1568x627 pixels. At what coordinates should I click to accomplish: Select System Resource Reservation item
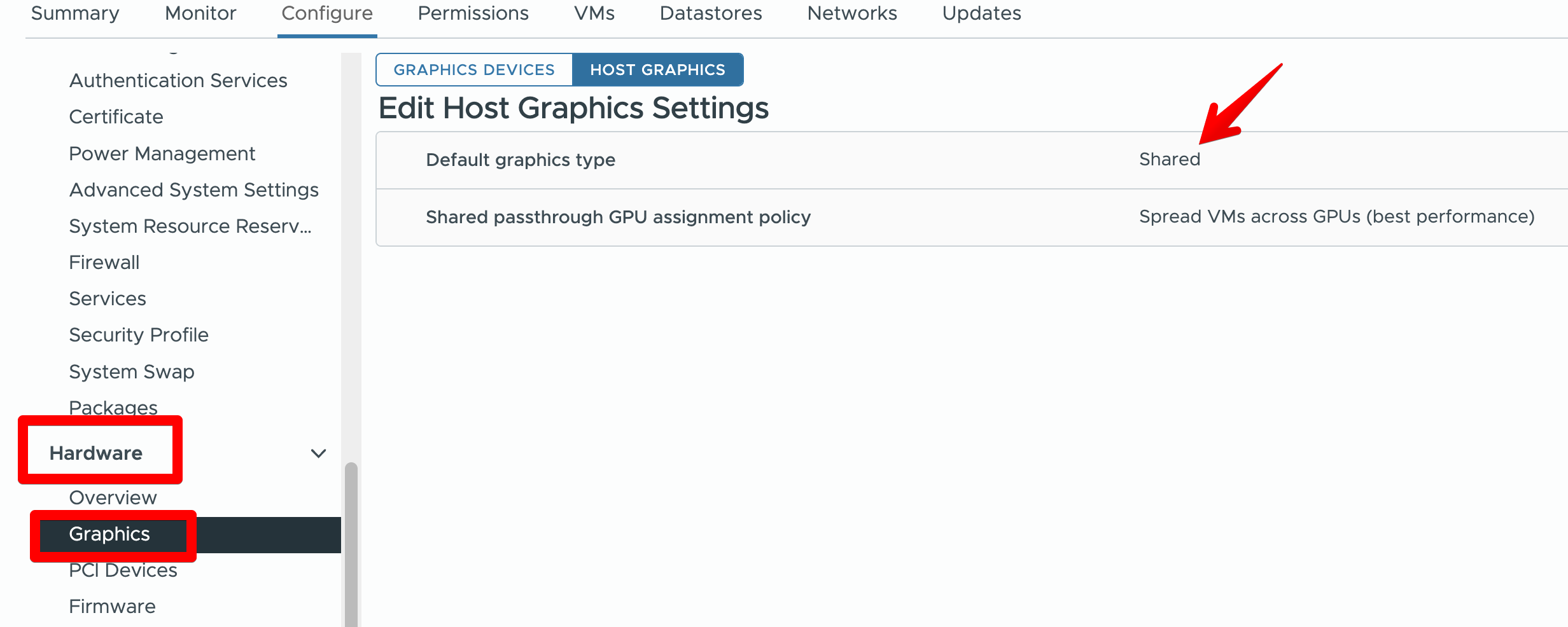(190, 226)
